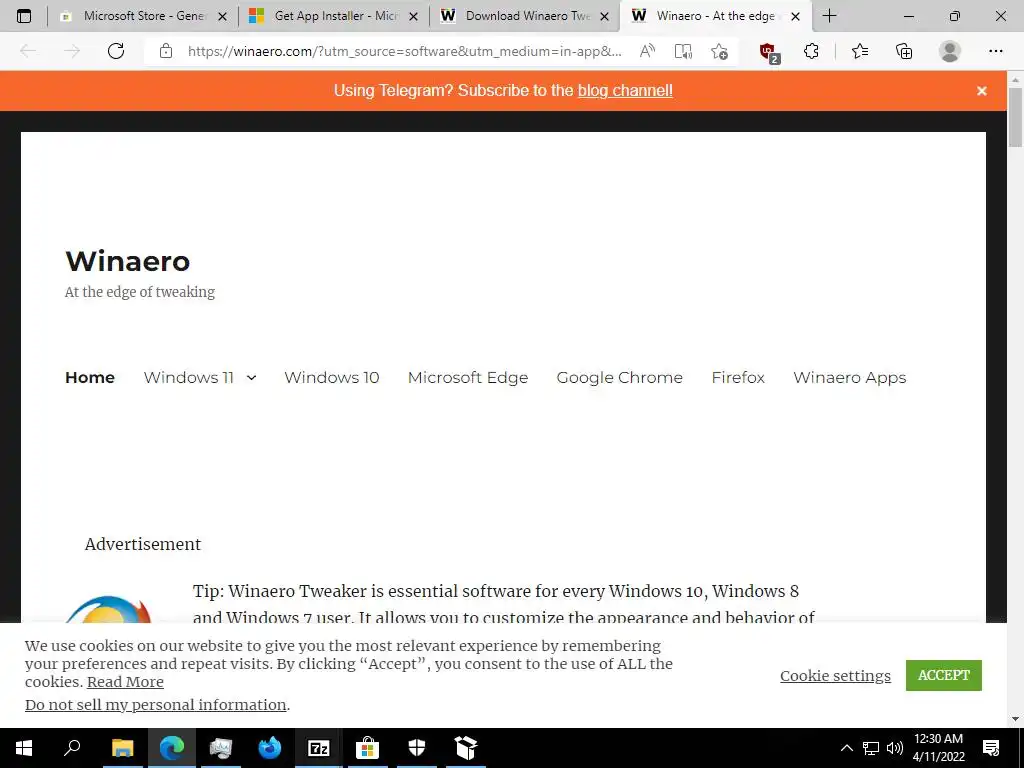Go back to the previous page
The width and height of the screenshot is (1024, 768).
28,51
